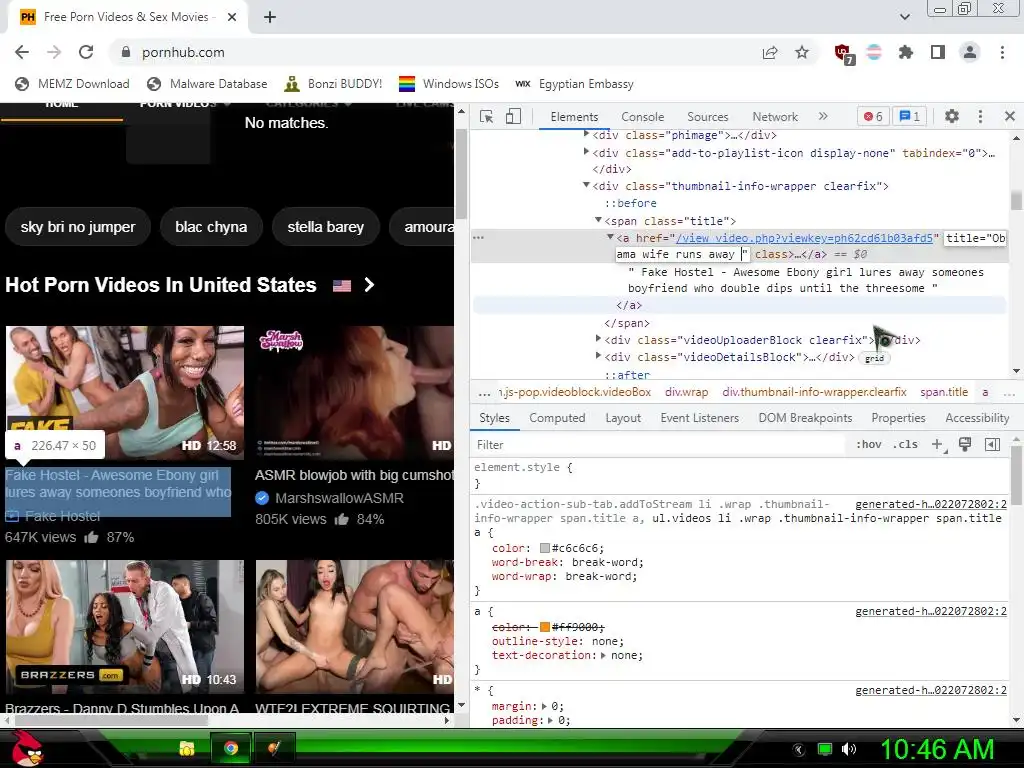The image size is (1024, 768).
Task: Expand the margin shorthand property
Action: click(x=544, y=707)
